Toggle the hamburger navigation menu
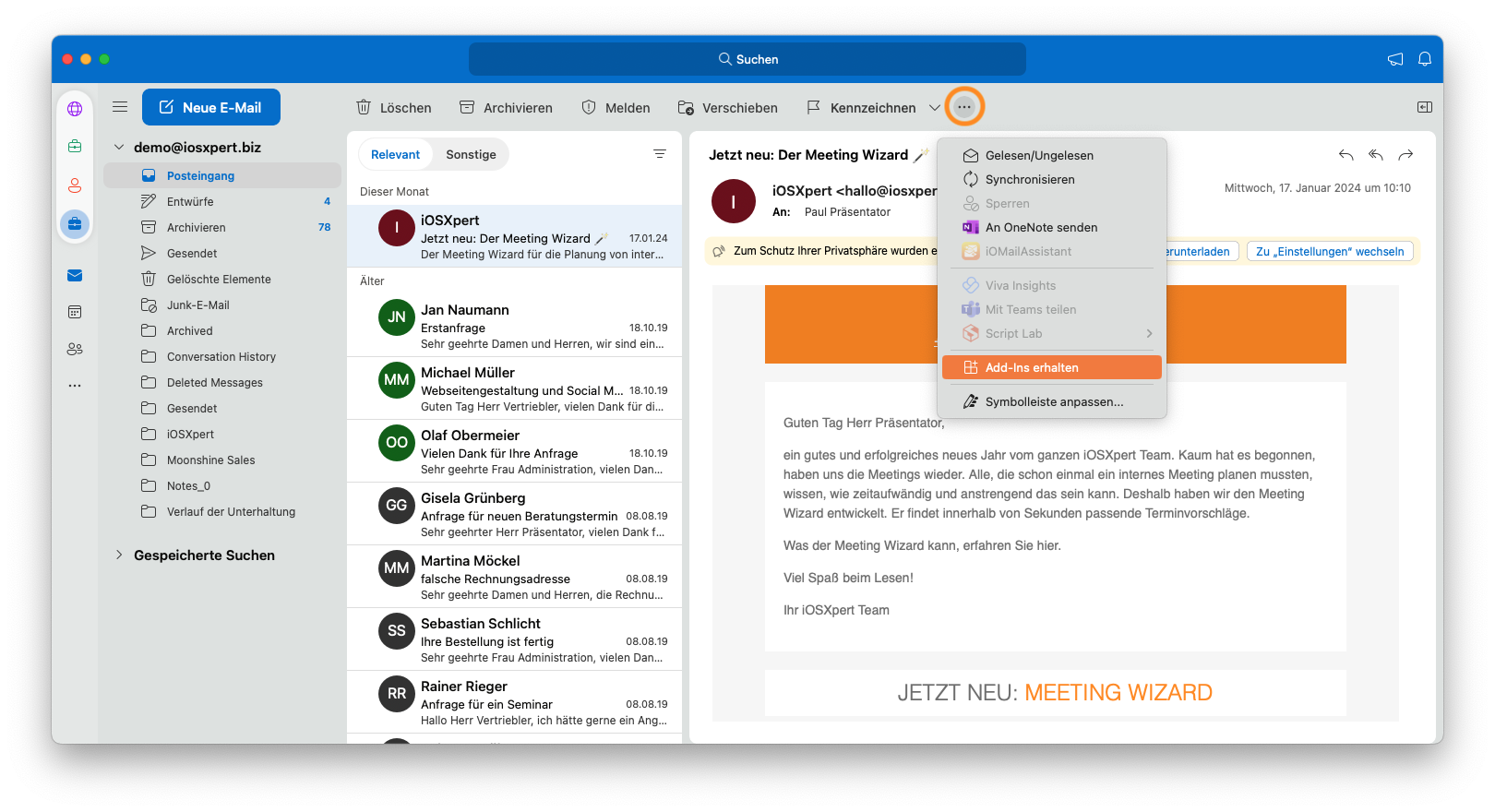This screenshot has height=812, width=1495. [120, 107]
